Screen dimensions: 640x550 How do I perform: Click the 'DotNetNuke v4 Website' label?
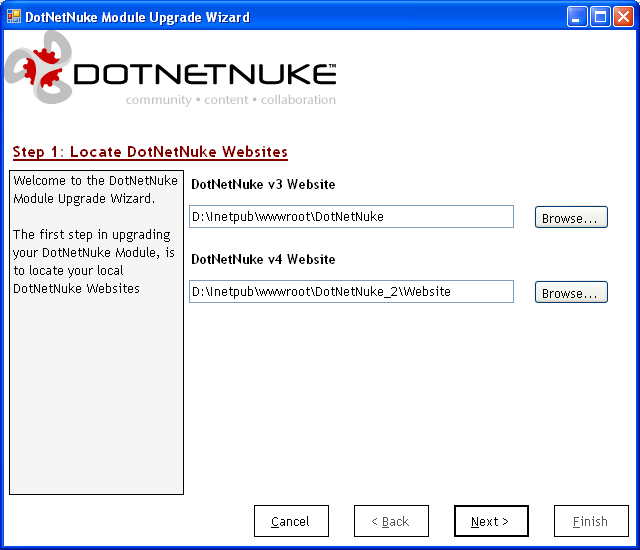point(263,259)
